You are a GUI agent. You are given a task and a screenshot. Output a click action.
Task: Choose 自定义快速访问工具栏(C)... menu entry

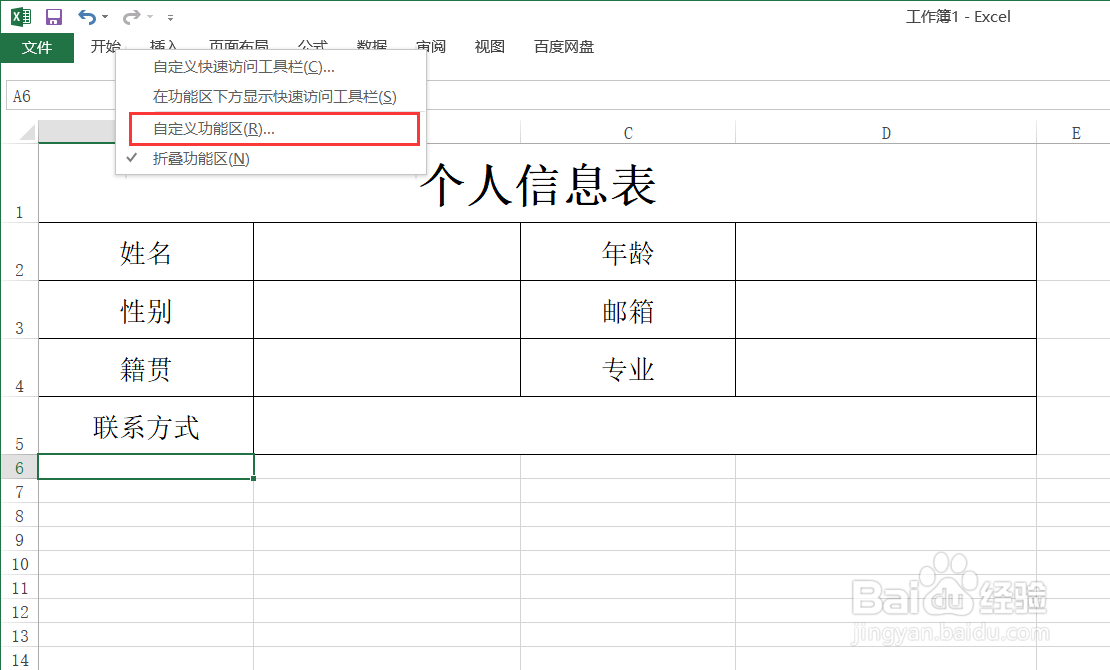pos(270,67)
